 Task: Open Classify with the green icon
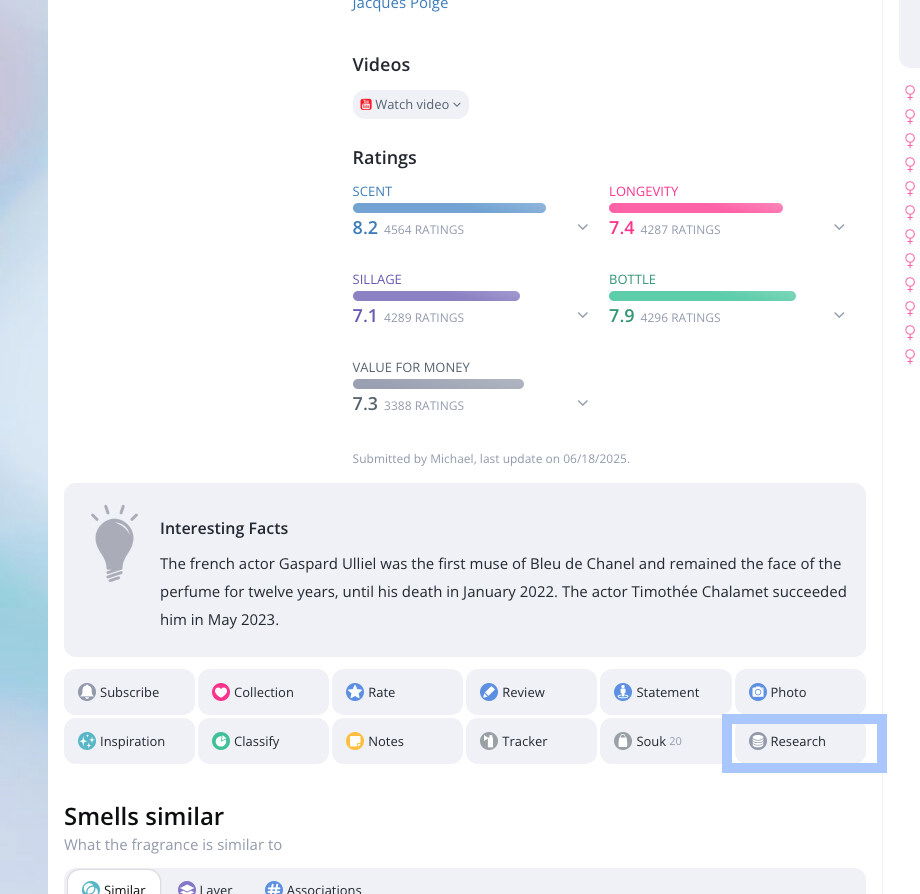221,741
